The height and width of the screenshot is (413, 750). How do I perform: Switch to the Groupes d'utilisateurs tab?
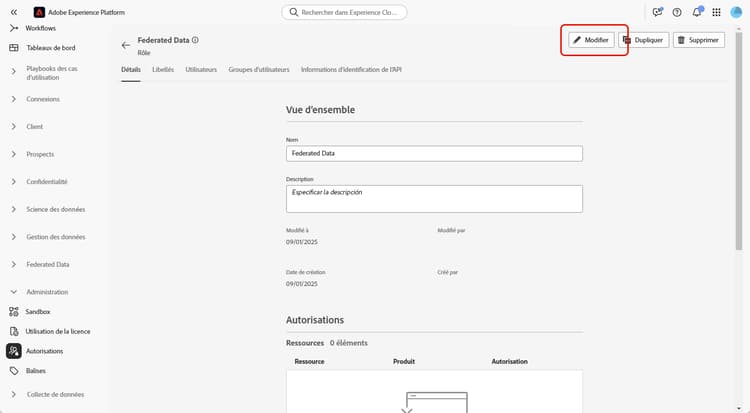(259, 69)
